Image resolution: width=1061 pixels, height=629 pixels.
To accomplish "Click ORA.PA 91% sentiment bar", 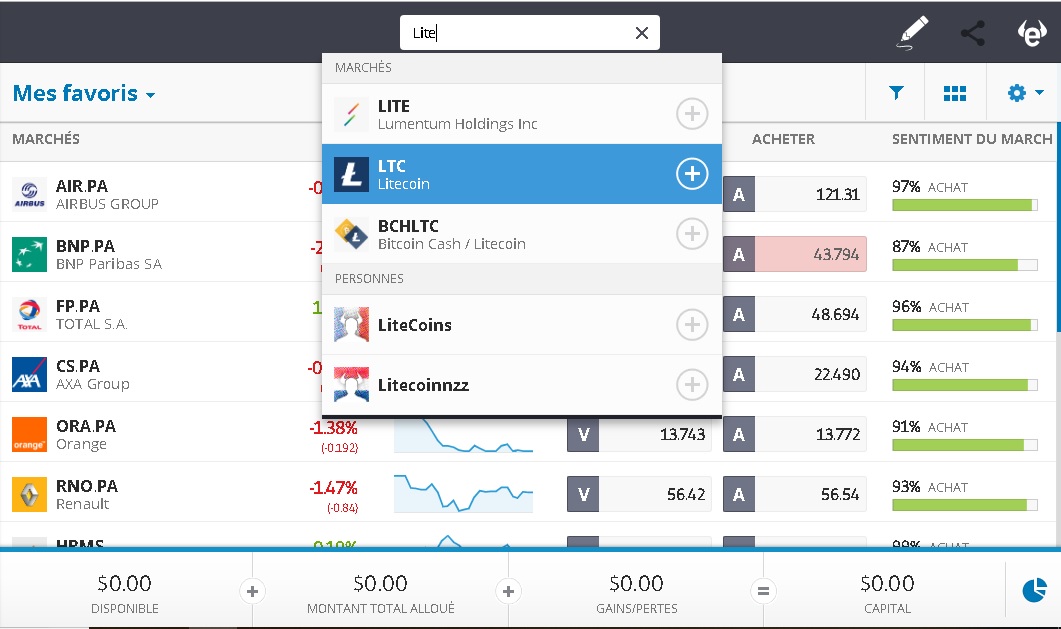I will (964, 445).
